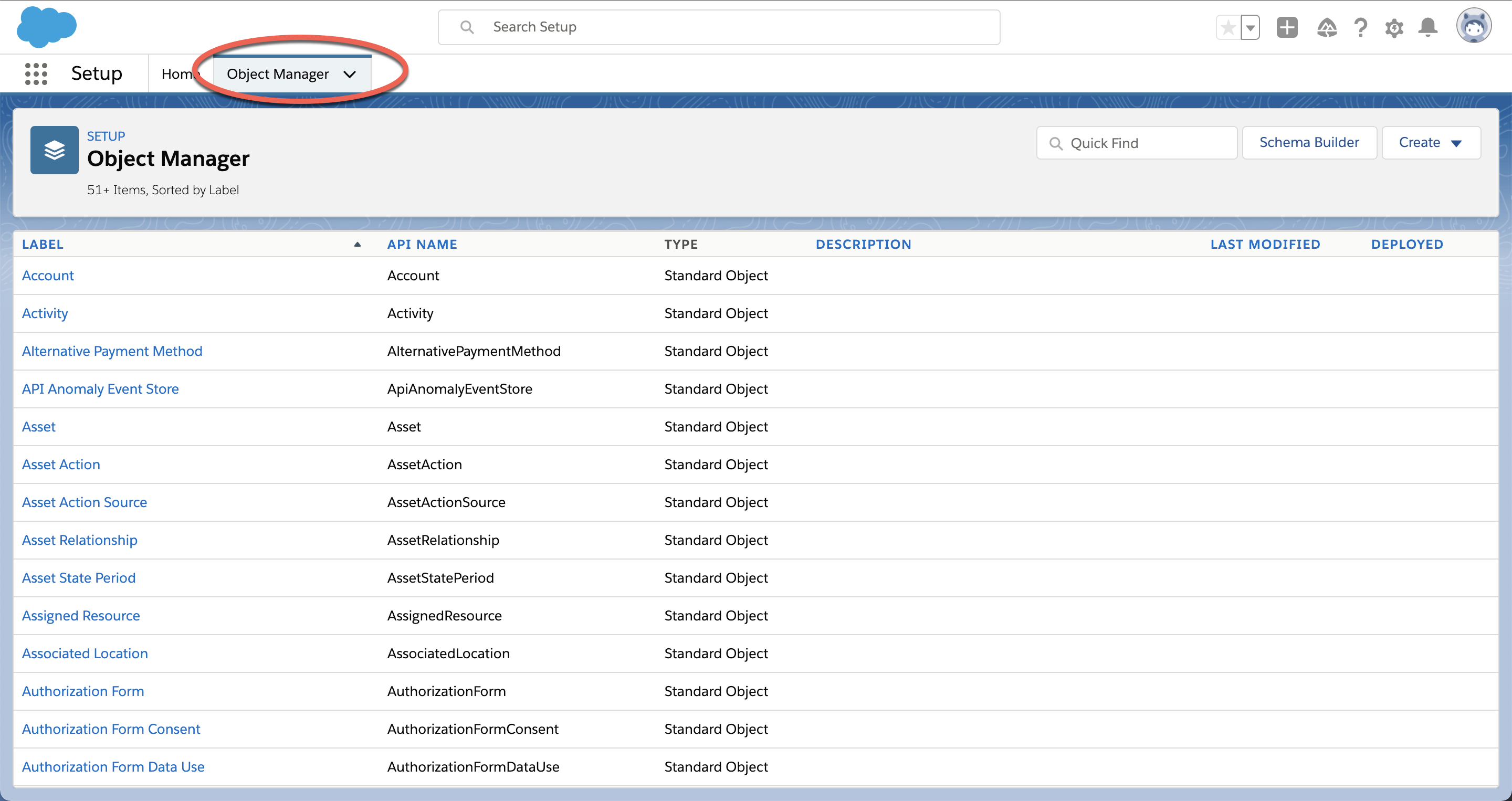The image size is (1512, 801).
Task: Click the SETUP breadcrumb text
Action: coord(106,136)
